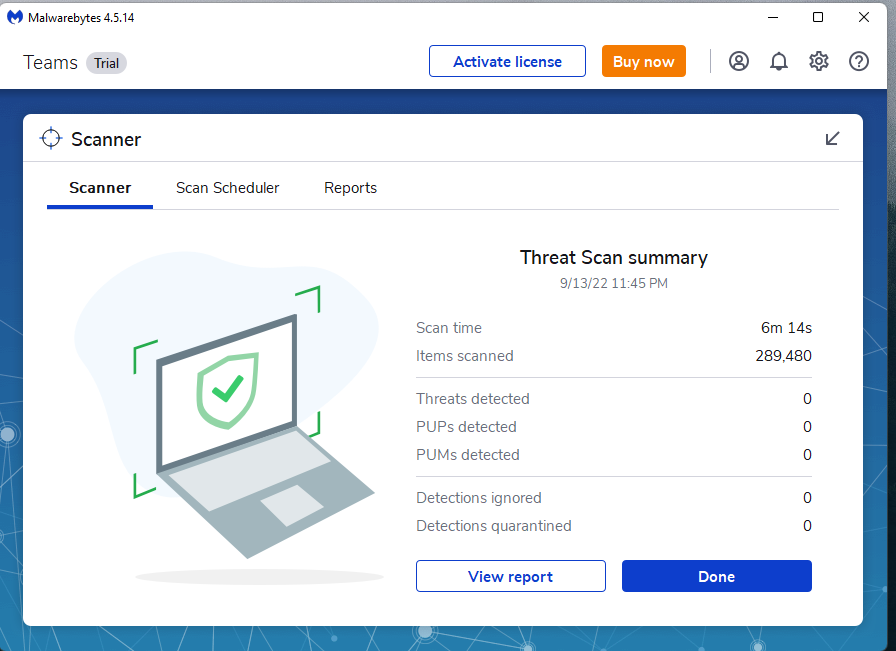This screenshot has height=651, width=896.
Task: Maximize the Malwarebytes window
Action: [x=818, y=18]
